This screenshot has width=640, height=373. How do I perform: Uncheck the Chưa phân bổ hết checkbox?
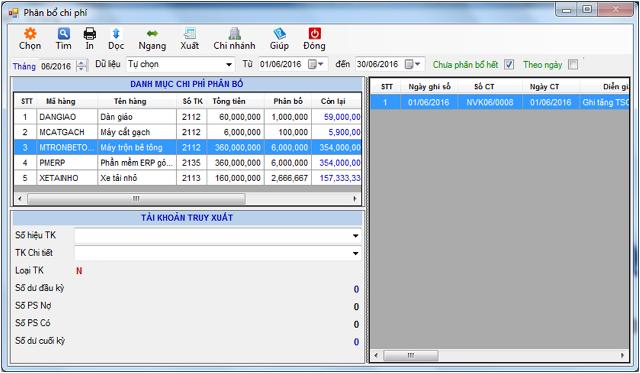[509, 64]
